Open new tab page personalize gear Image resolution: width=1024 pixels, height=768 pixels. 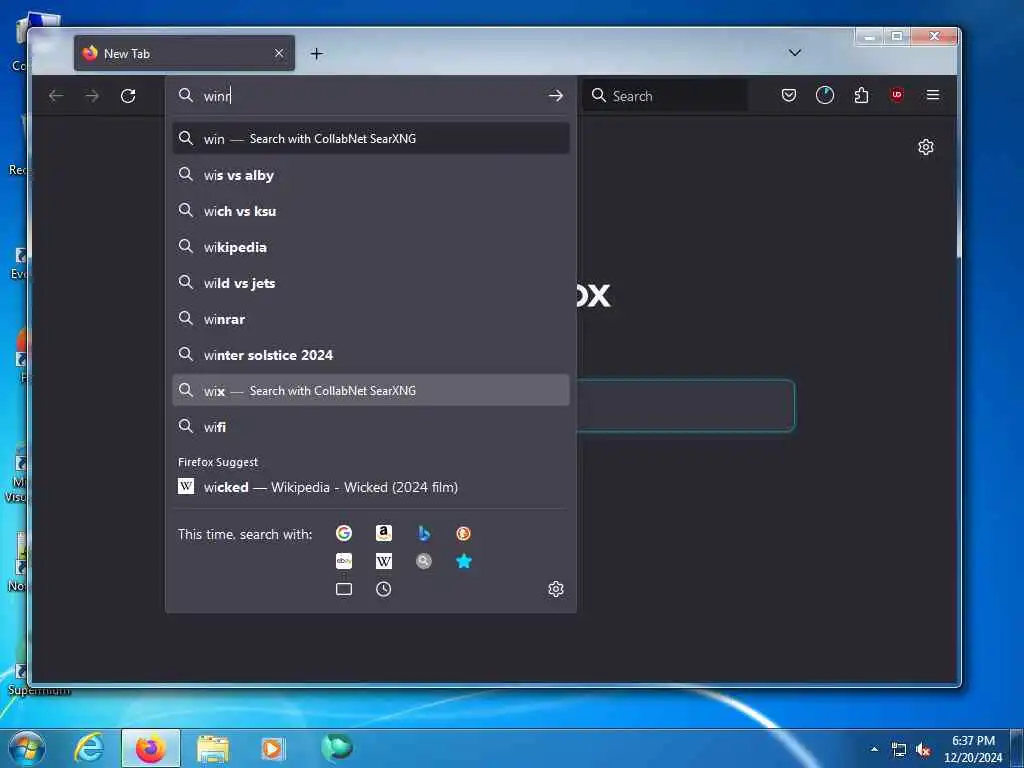tap(925, 147)
